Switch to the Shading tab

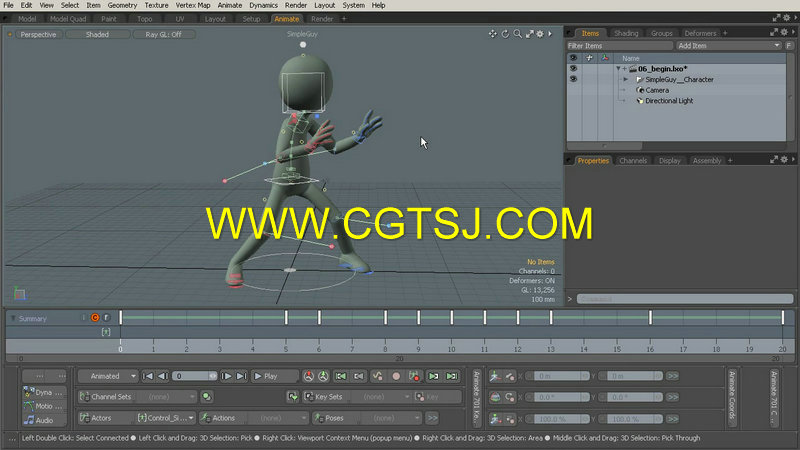coord(626,33)
